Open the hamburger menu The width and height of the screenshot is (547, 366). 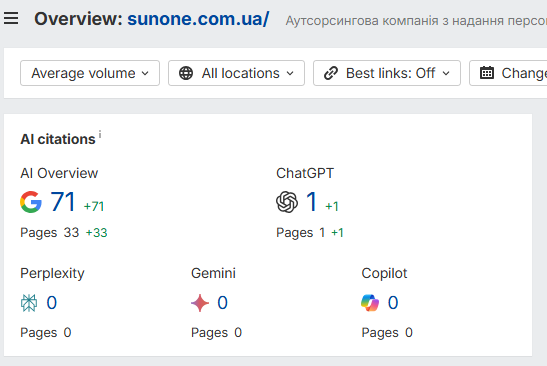click(11, 18)
